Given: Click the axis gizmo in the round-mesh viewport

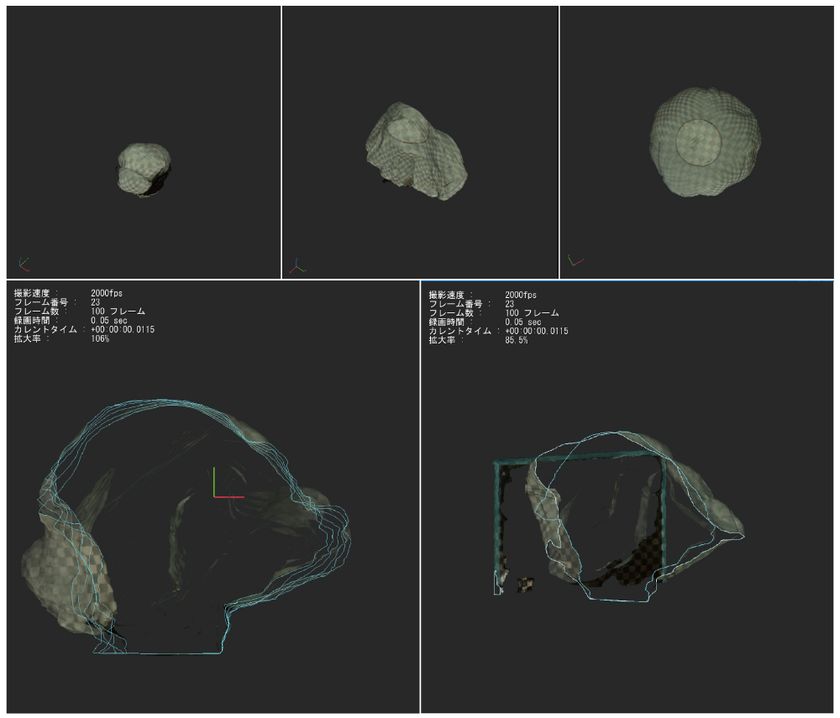Looking at the screenshot, I should click(575, 261).
